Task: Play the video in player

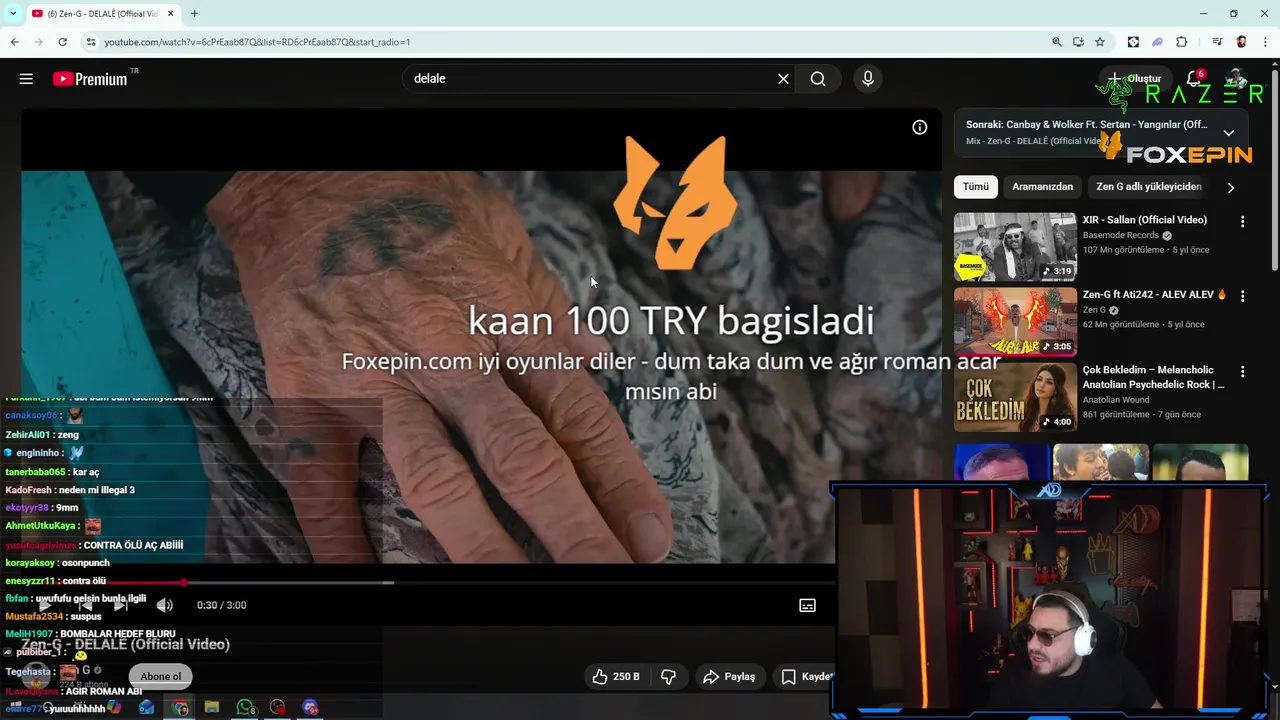Action: click(x=45, y=605)
